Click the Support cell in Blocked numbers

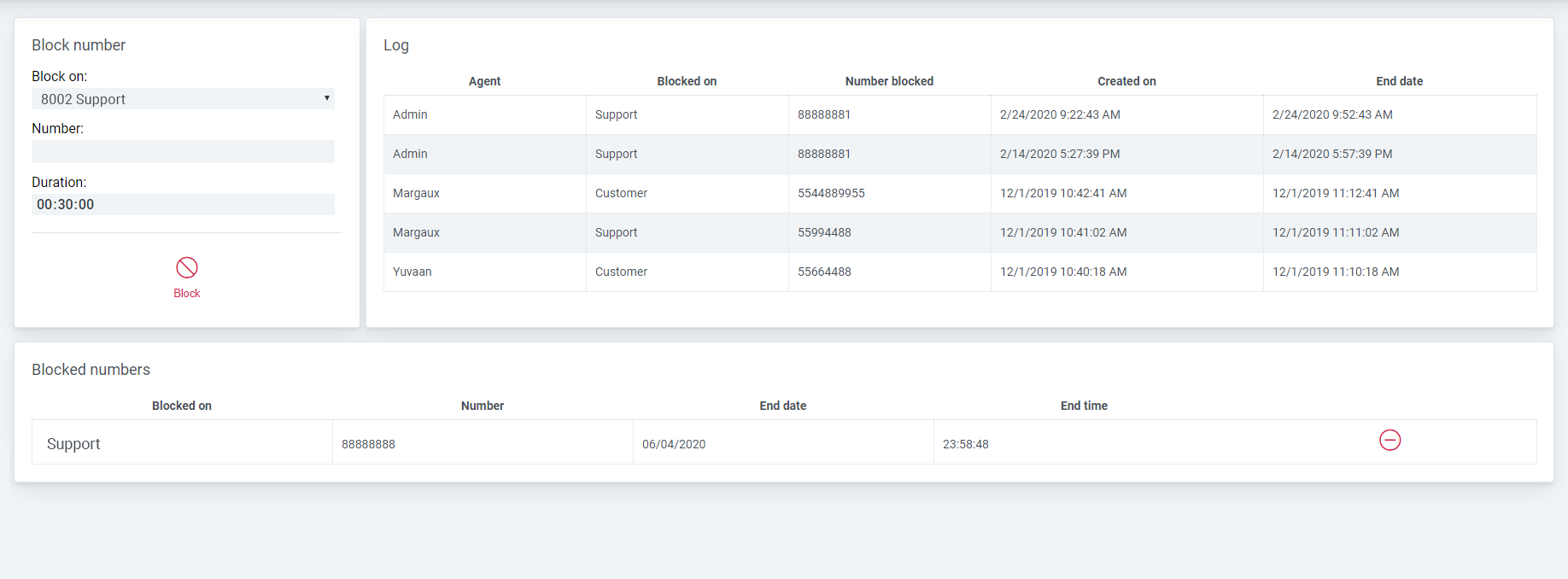73,444
